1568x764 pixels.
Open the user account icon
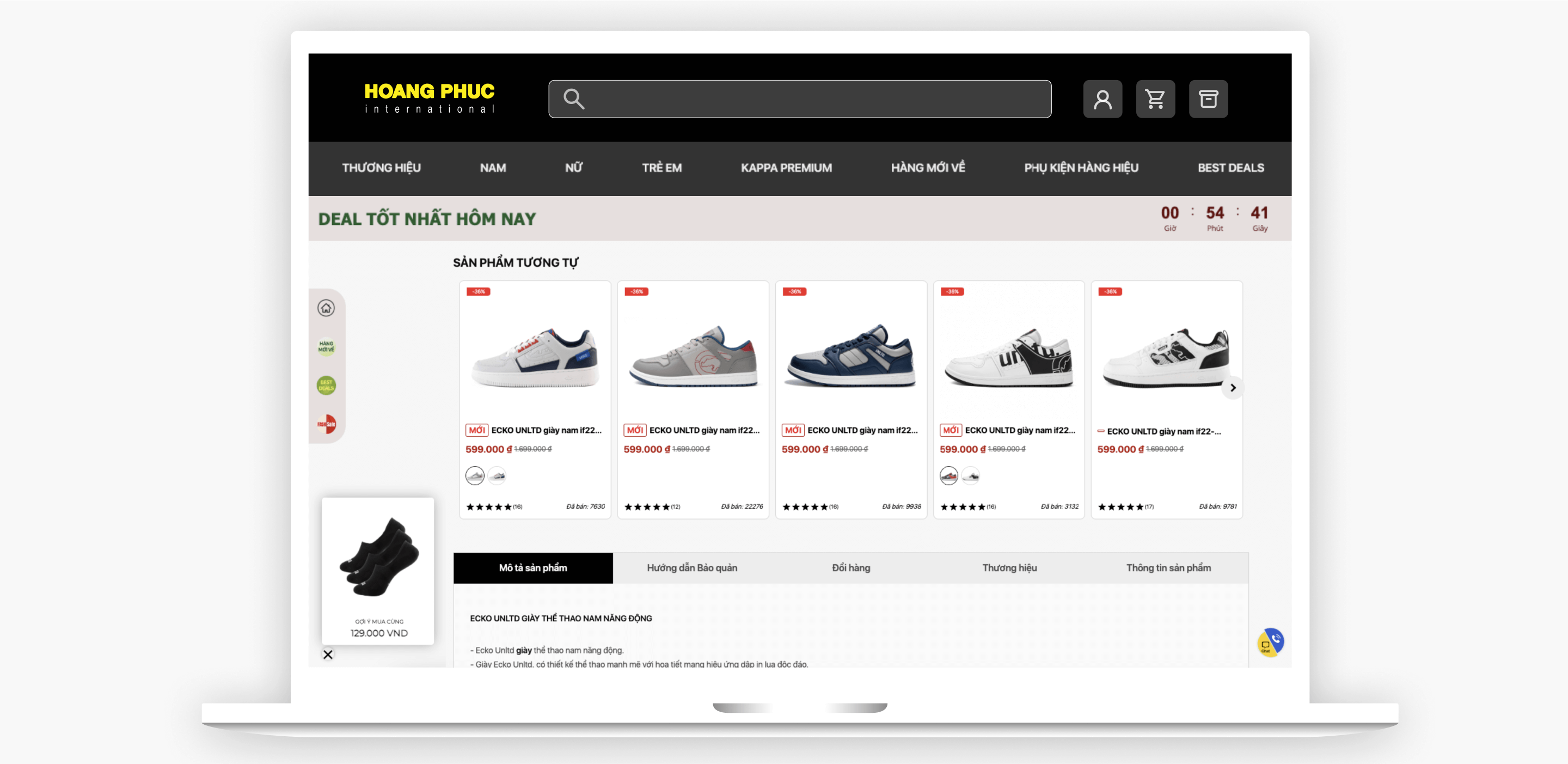coord(1102,99)
